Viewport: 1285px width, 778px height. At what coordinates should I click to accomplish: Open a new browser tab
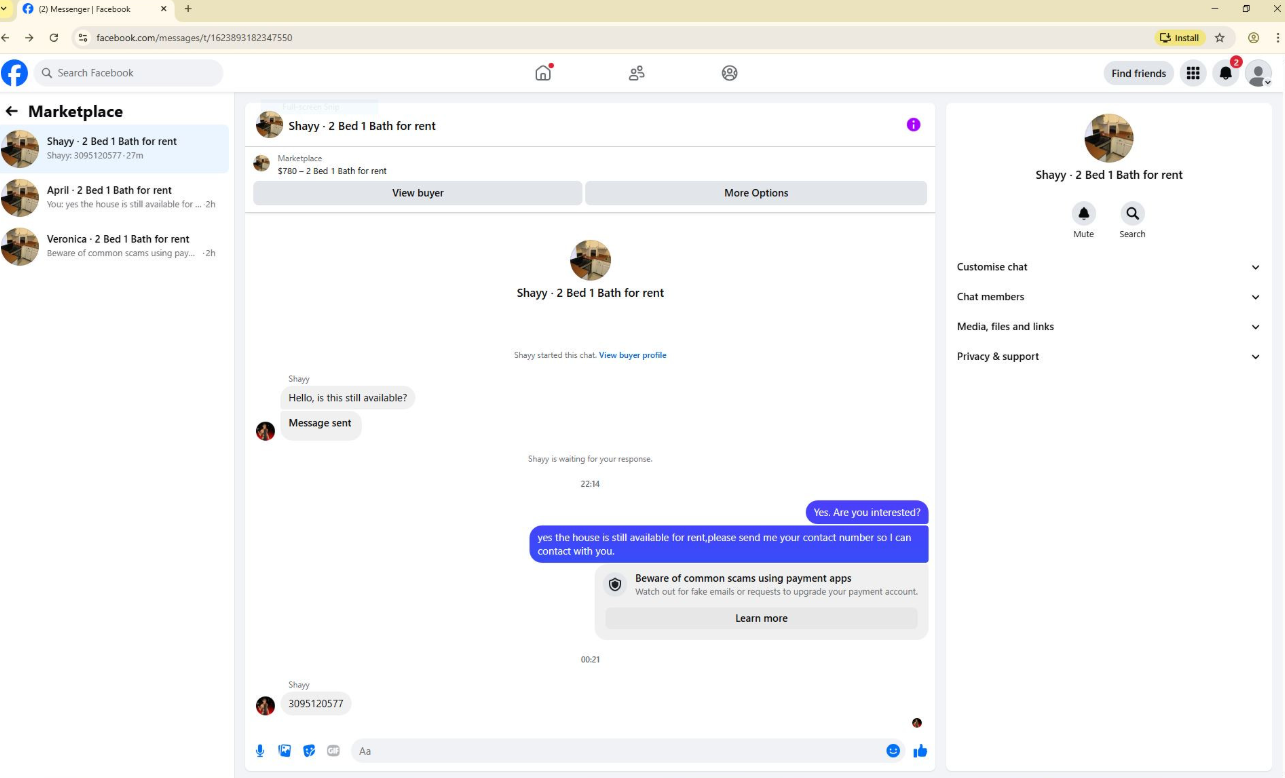[x=188, y=9]
